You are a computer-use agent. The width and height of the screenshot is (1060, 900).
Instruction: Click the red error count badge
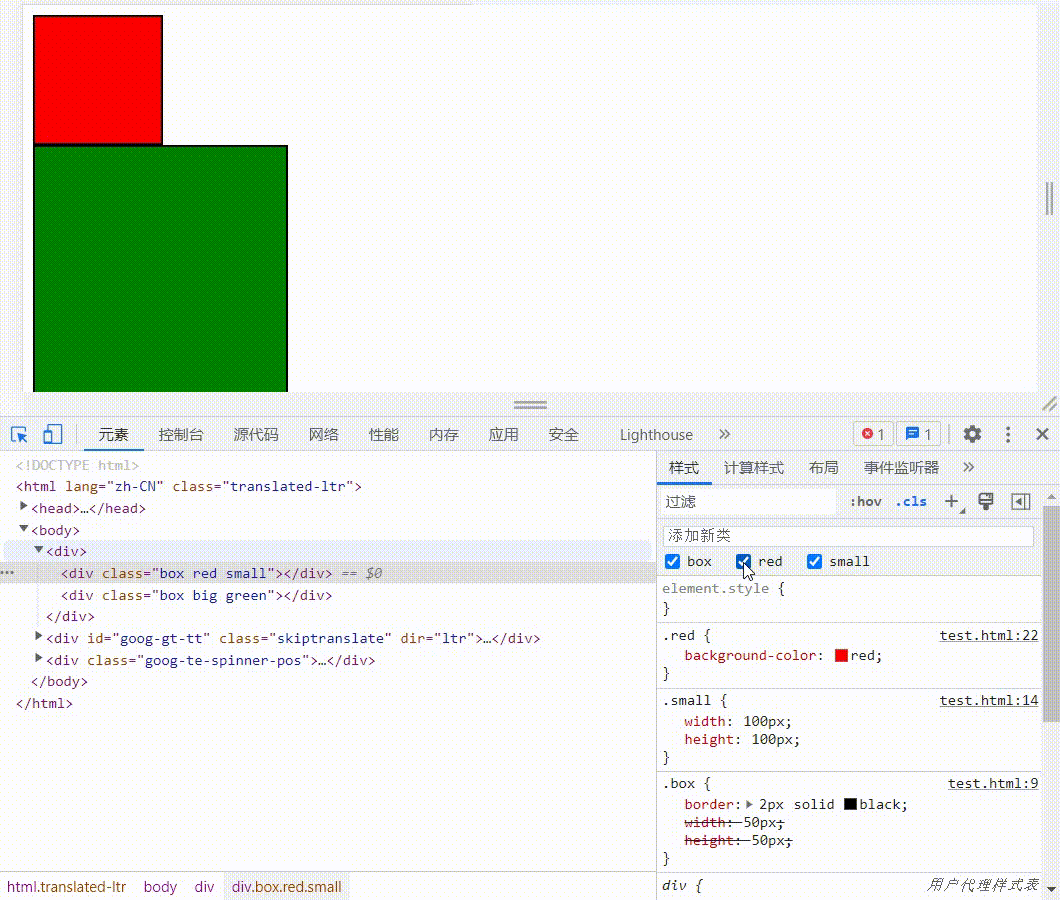(x=873, y=434)
